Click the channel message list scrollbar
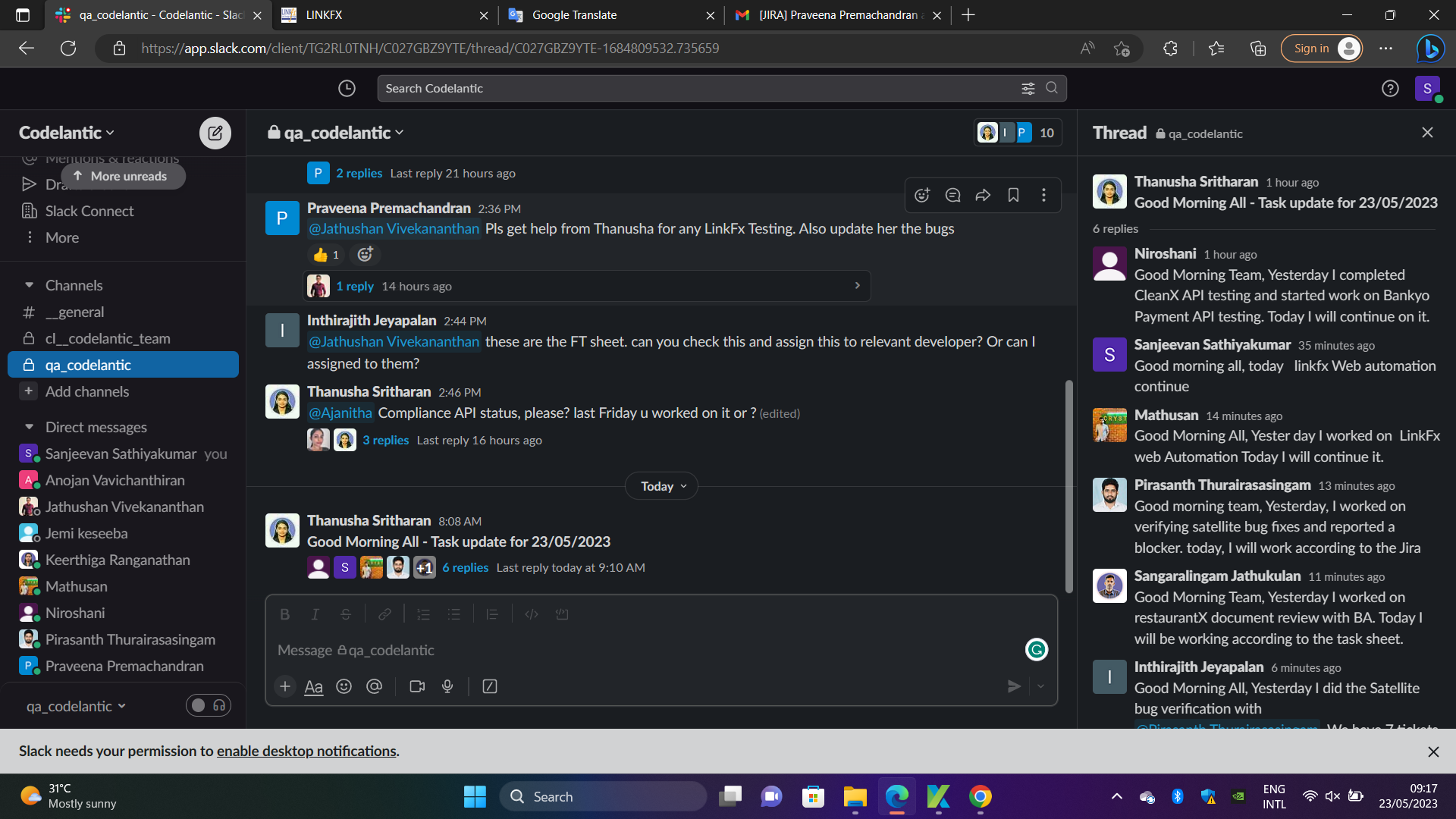Image resolution: width=1456 pixels, height=819 pixels. click(1069, 486)
